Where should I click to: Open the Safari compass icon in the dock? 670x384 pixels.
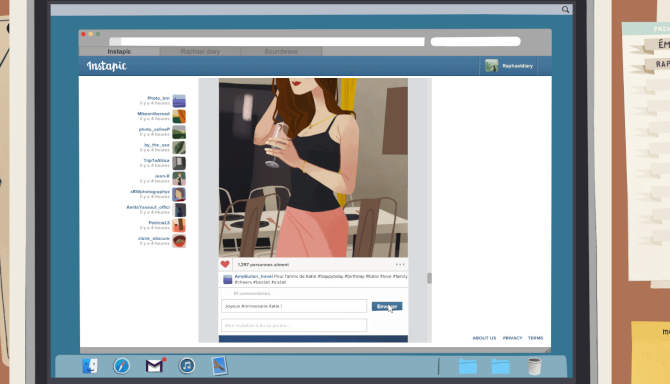[122, 366]
